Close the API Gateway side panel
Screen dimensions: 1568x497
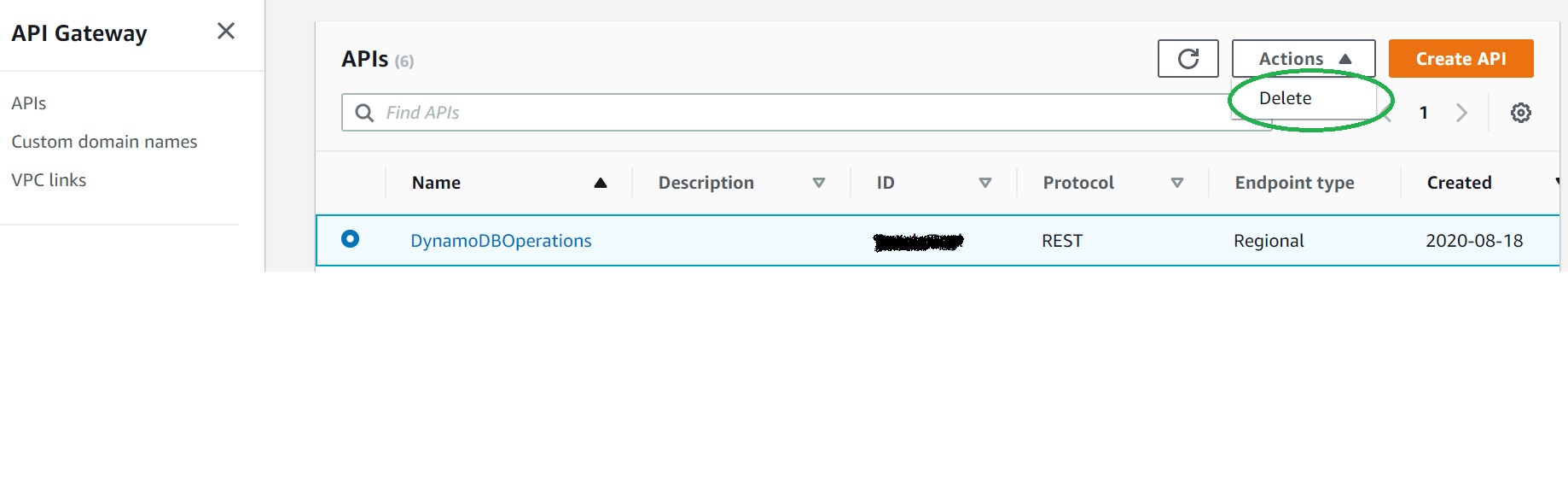pyautogui.click(x=226, y=32)
